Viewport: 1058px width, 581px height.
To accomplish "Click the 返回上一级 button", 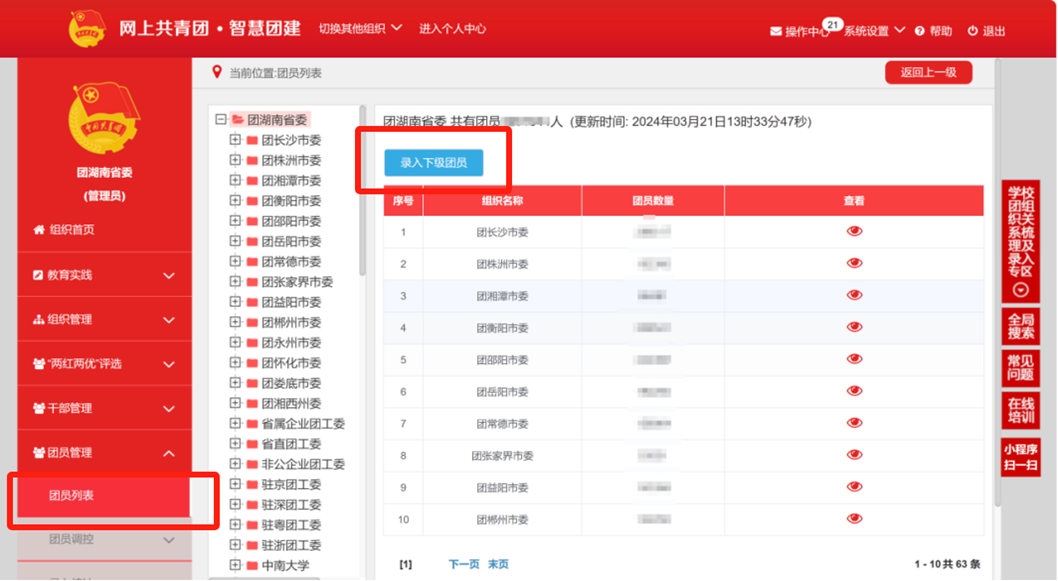I will 928,72.
